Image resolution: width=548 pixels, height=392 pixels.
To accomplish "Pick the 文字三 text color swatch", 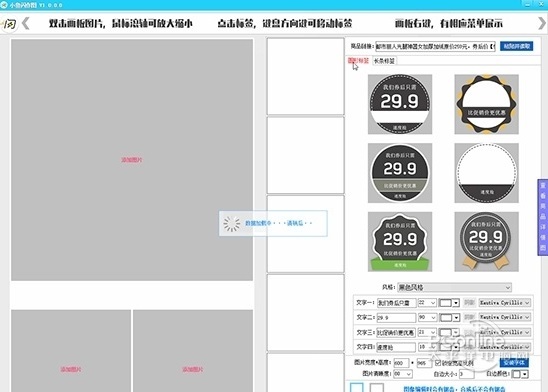I will click(449, 333).
